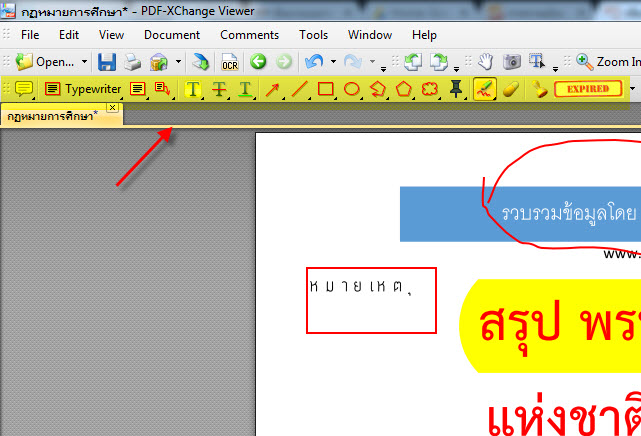
Task: Open toolbar options arrow after rotate icons
Action: [456, 69]
